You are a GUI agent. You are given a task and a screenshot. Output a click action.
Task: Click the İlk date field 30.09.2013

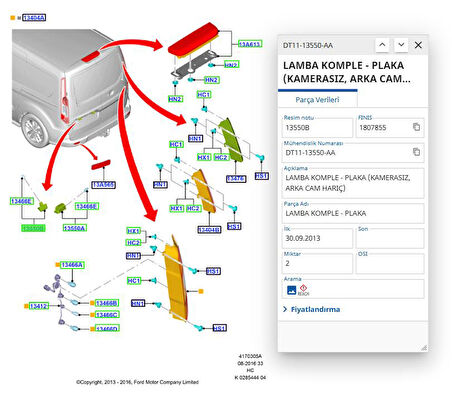317,238
